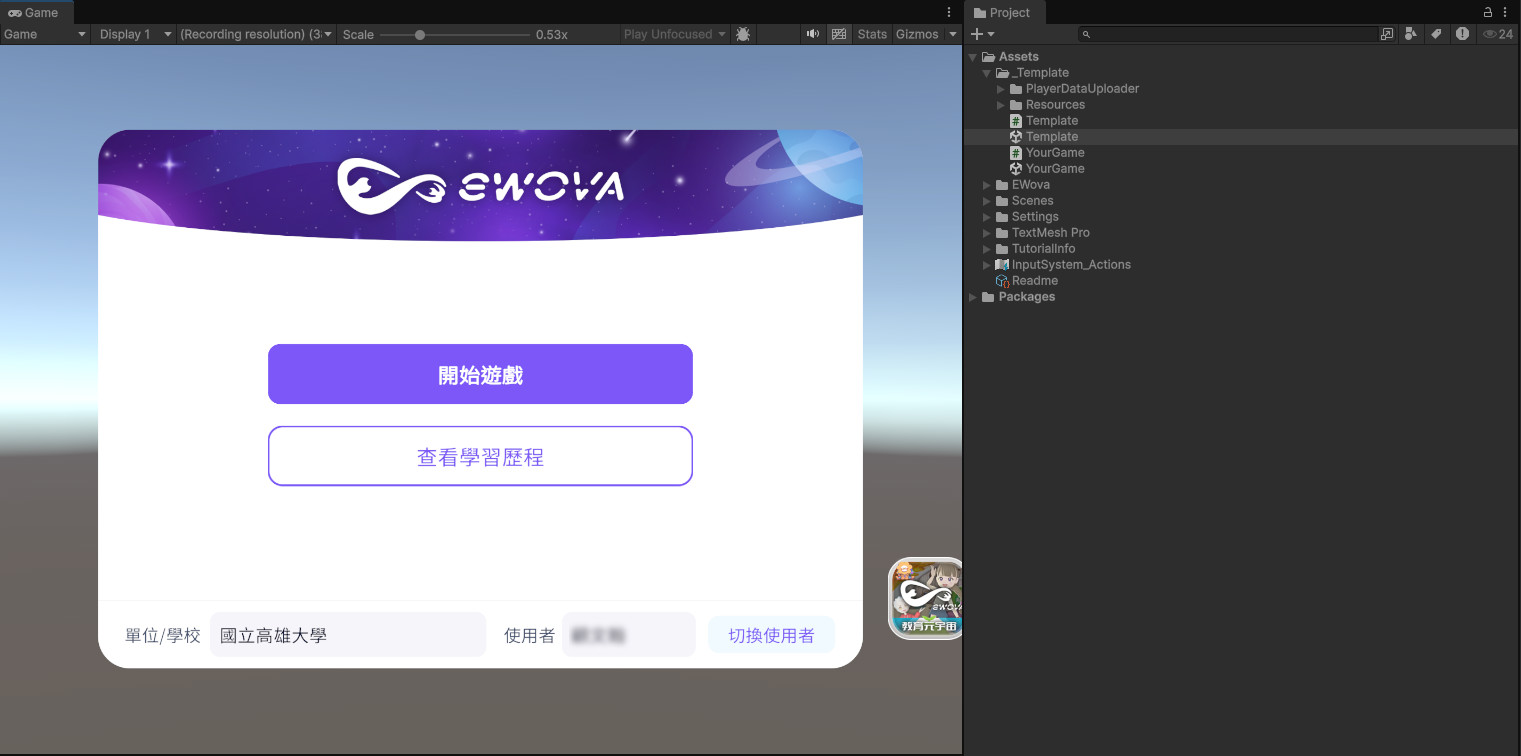Click the search by import log type icon
Viewport: 1521px width, 756px height.
pyautogui.click(x=1462, y=34)
